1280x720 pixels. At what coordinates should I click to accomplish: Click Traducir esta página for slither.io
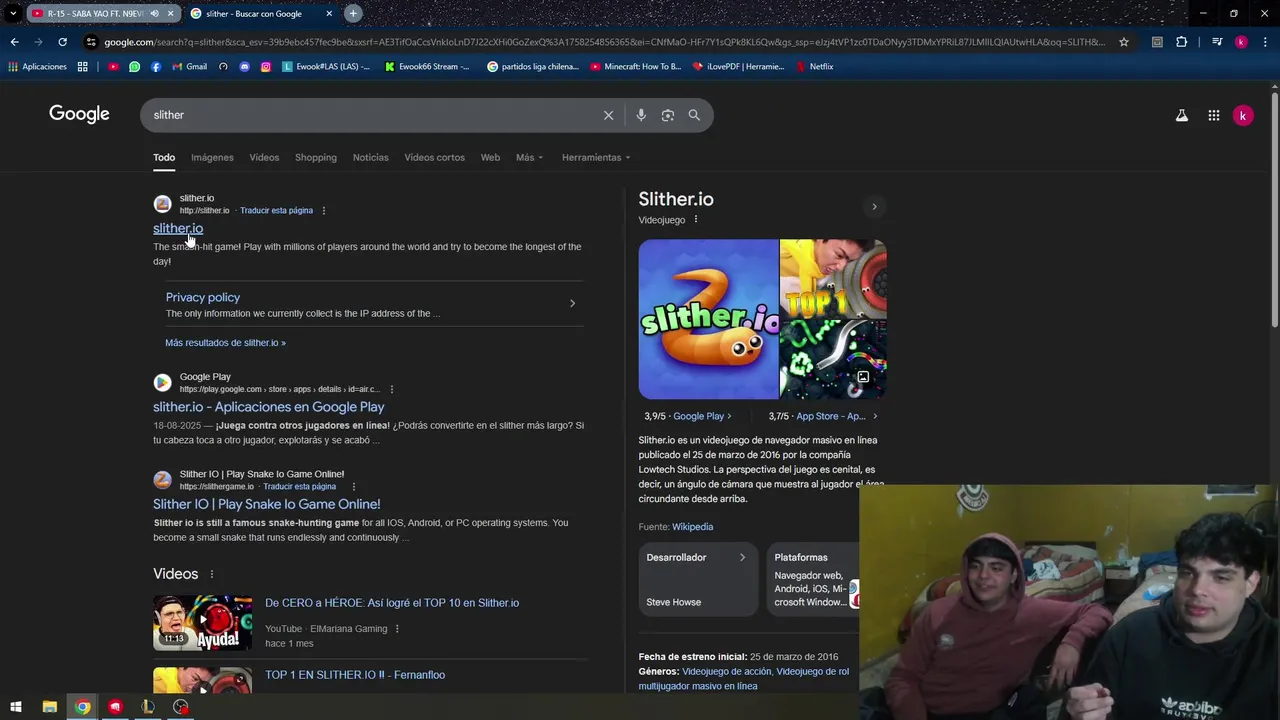pyautogui.click(x=276, y=211)
